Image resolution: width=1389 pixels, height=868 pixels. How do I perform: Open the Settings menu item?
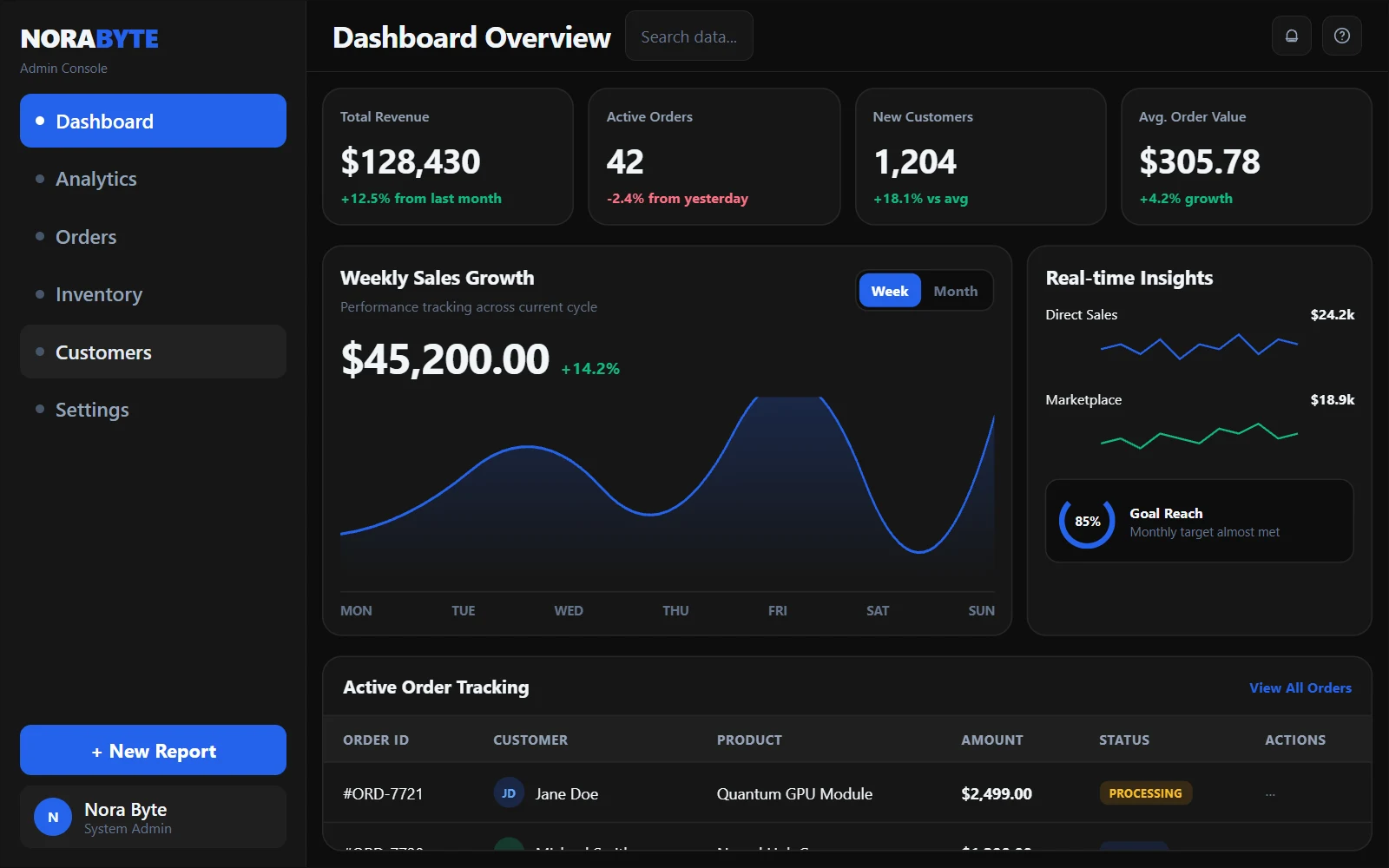(92, 409)
